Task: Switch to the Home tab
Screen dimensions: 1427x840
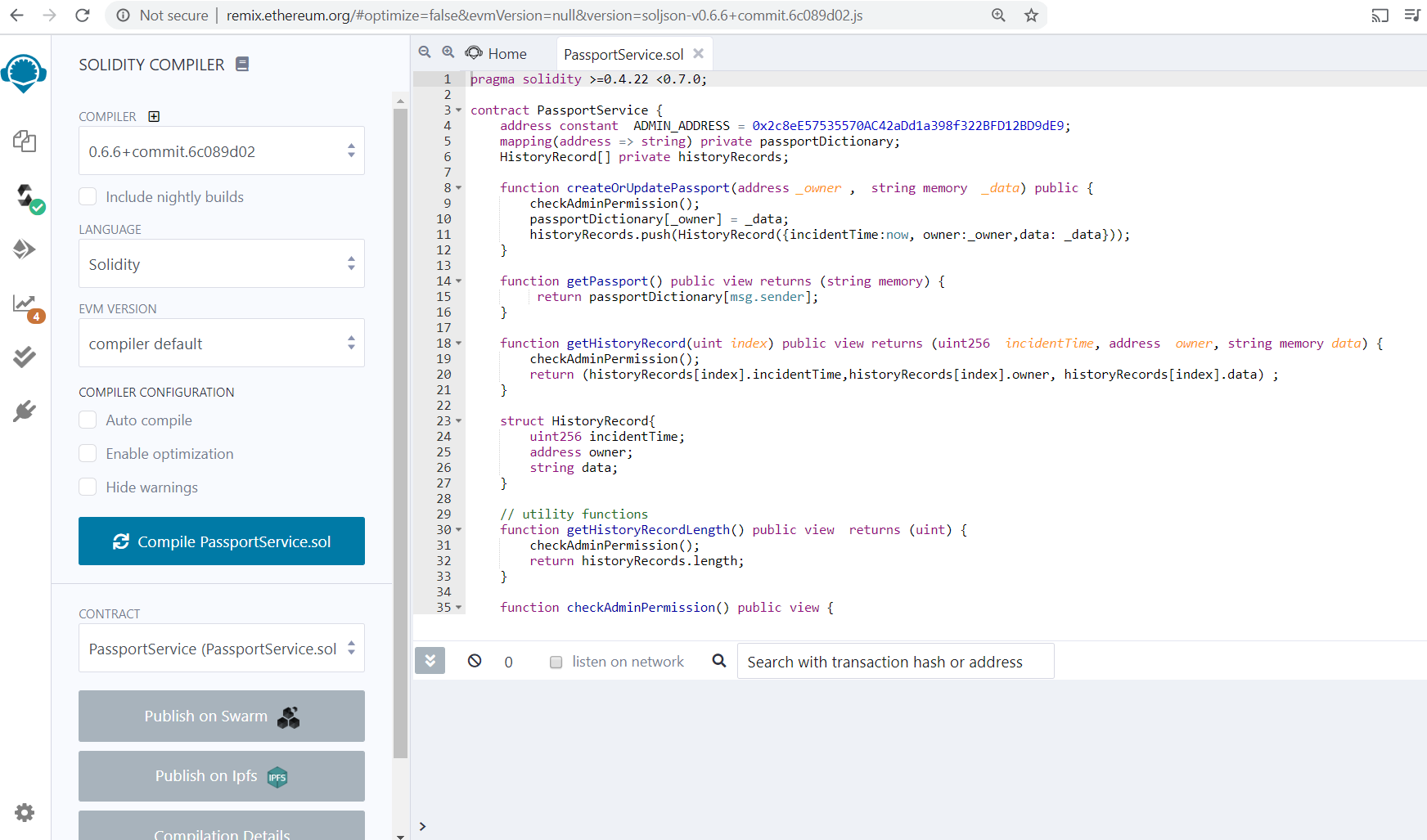Action: (497, 54)
